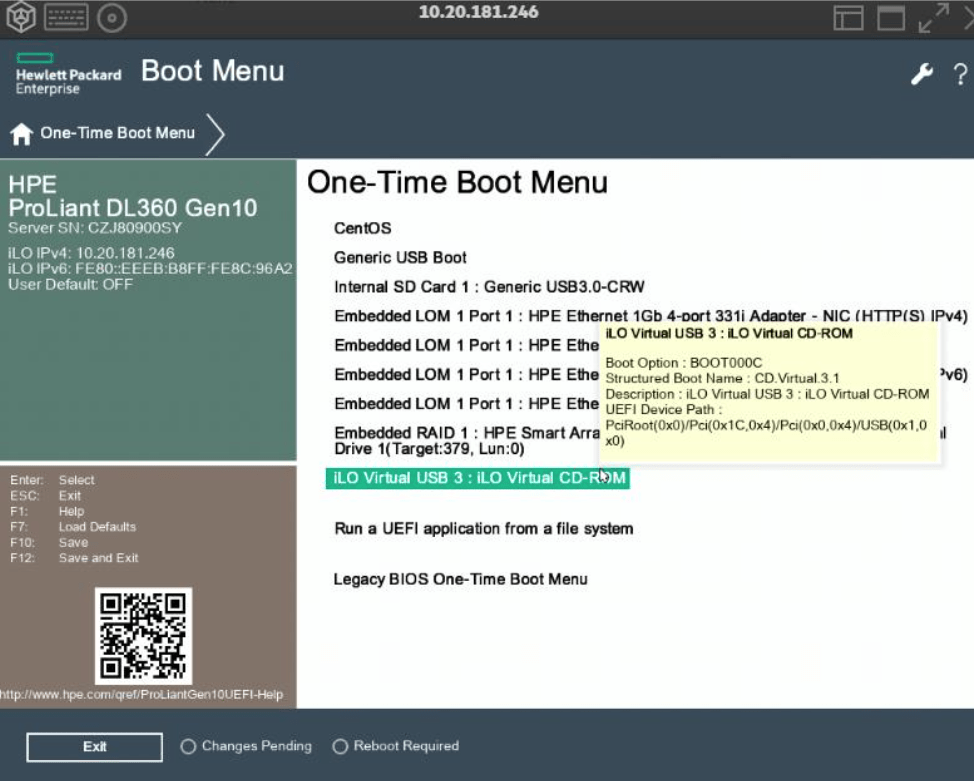Open settings via the wrench icon

point(922,74)
